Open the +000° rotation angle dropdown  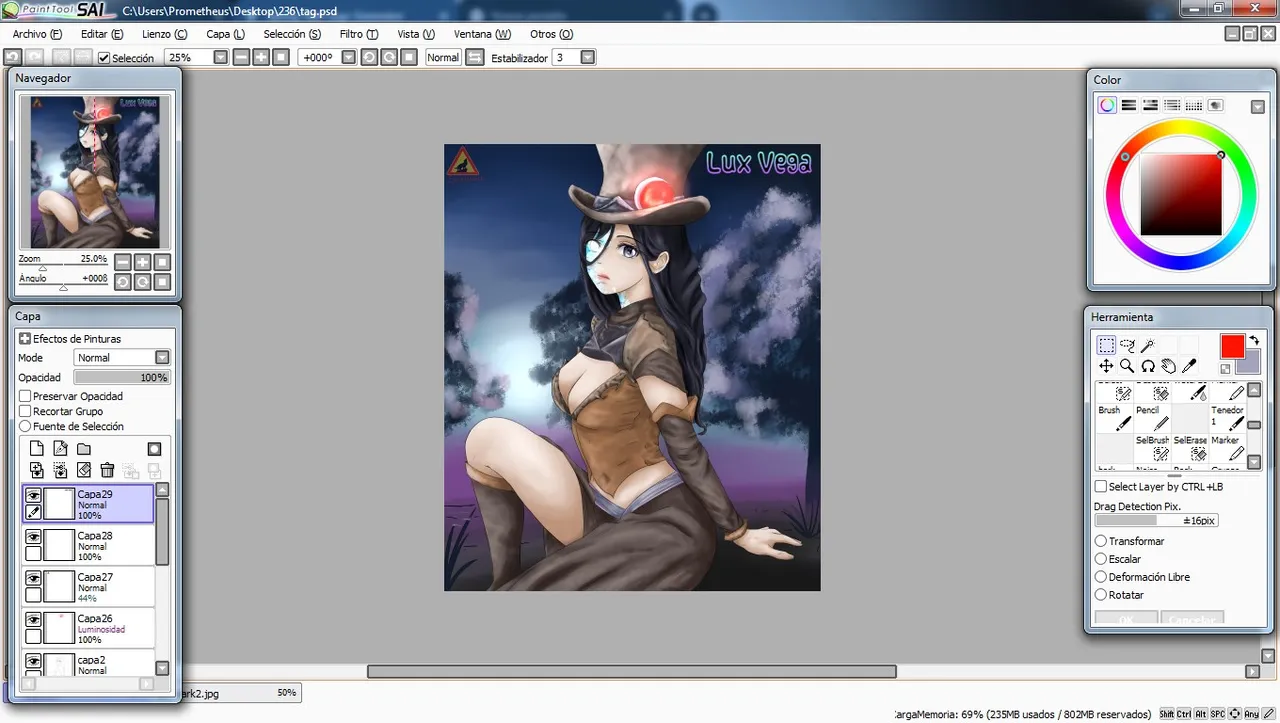coord(348,58)
